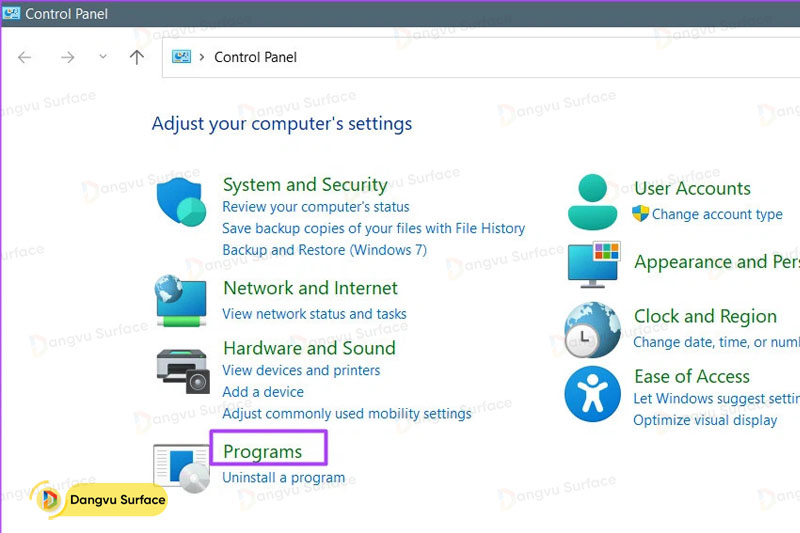The image size is (800, 533).
Task: Open Save backup copies with File History
Action: pos(373,228)
